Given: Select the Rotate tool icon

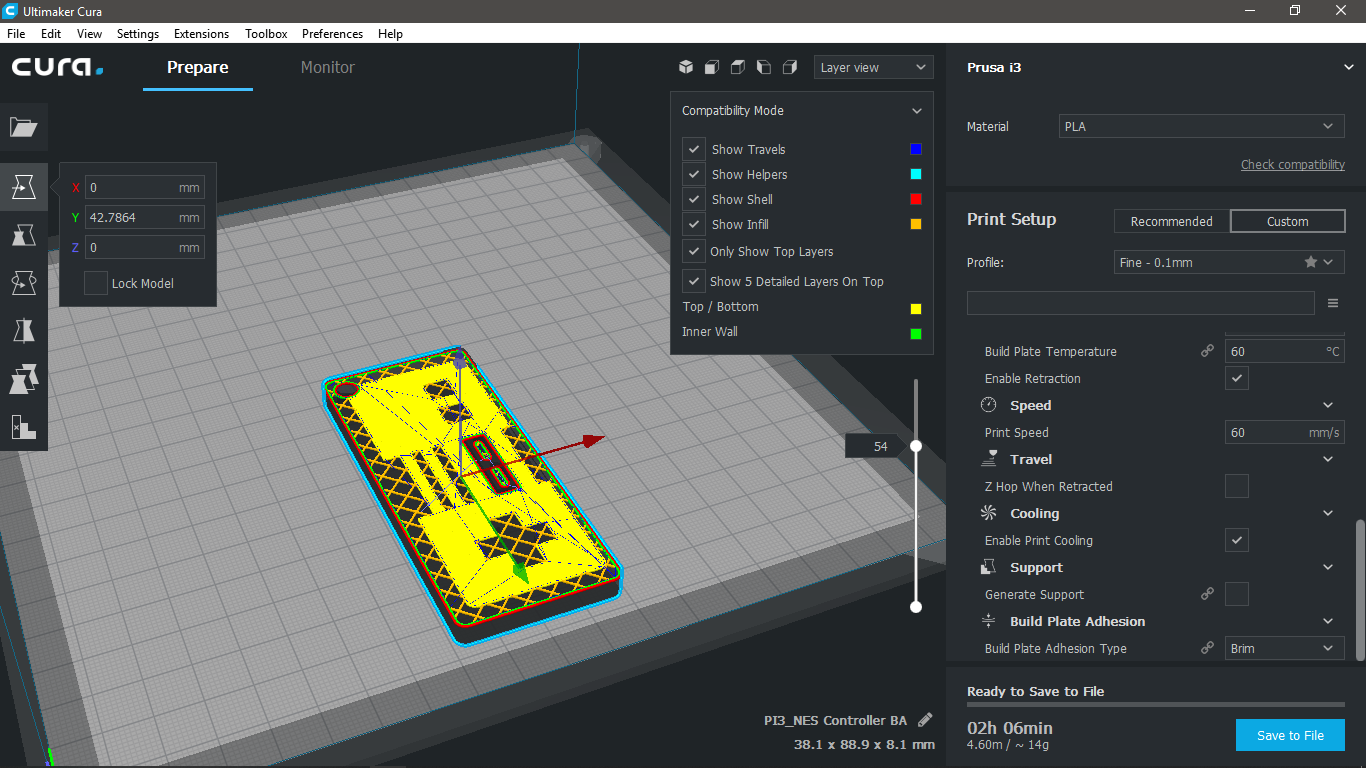Looking at the screenshot, I should 23,283.
